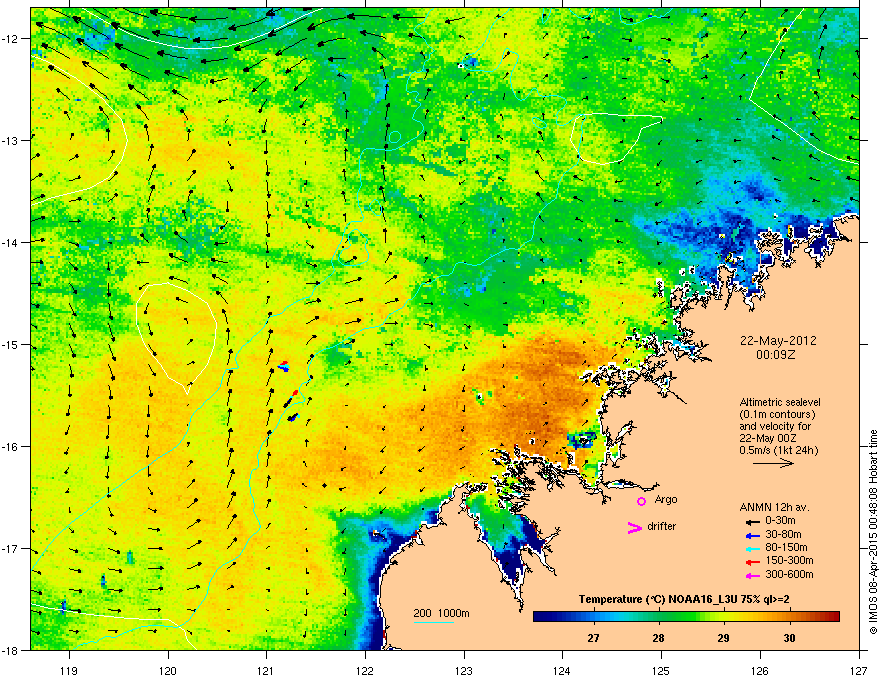Click the '80-150m' depth label
Screen dimensions: 880x680
[786, 548]
